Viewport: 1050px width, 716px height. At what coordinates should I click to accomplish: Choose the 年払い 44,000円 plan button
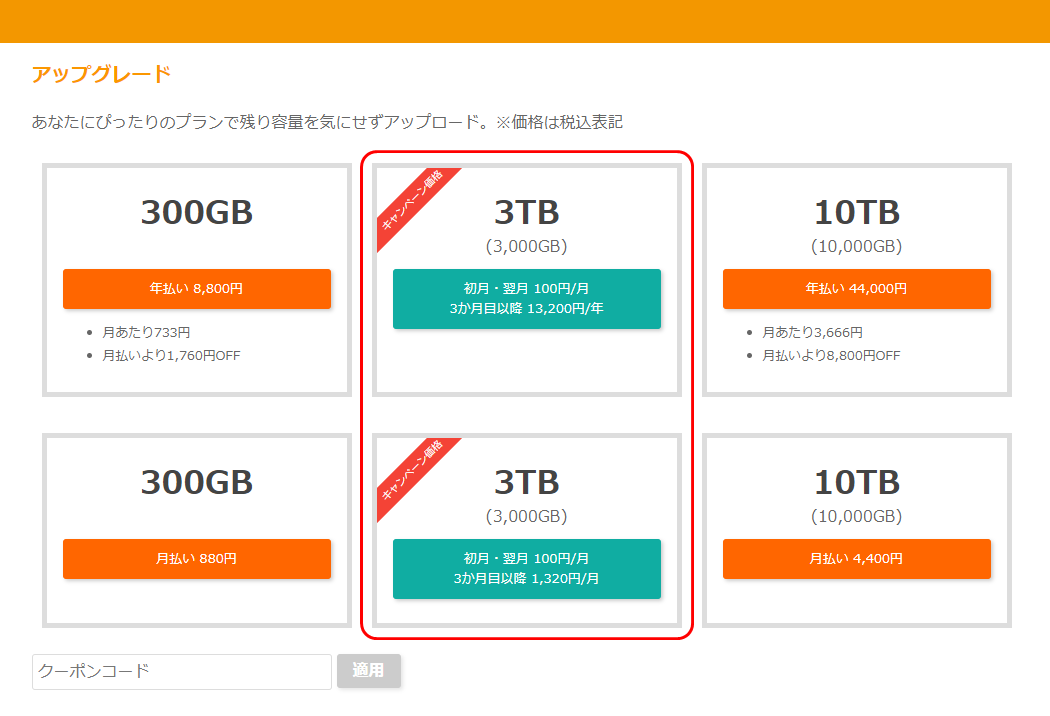pos(856,288)
